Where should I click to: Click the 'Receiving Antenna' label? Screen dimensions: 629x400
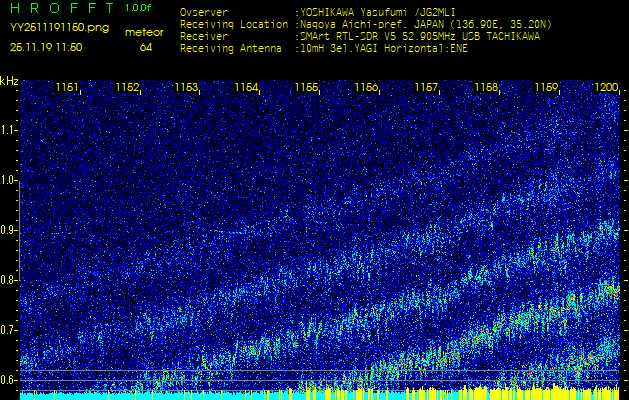231,49
